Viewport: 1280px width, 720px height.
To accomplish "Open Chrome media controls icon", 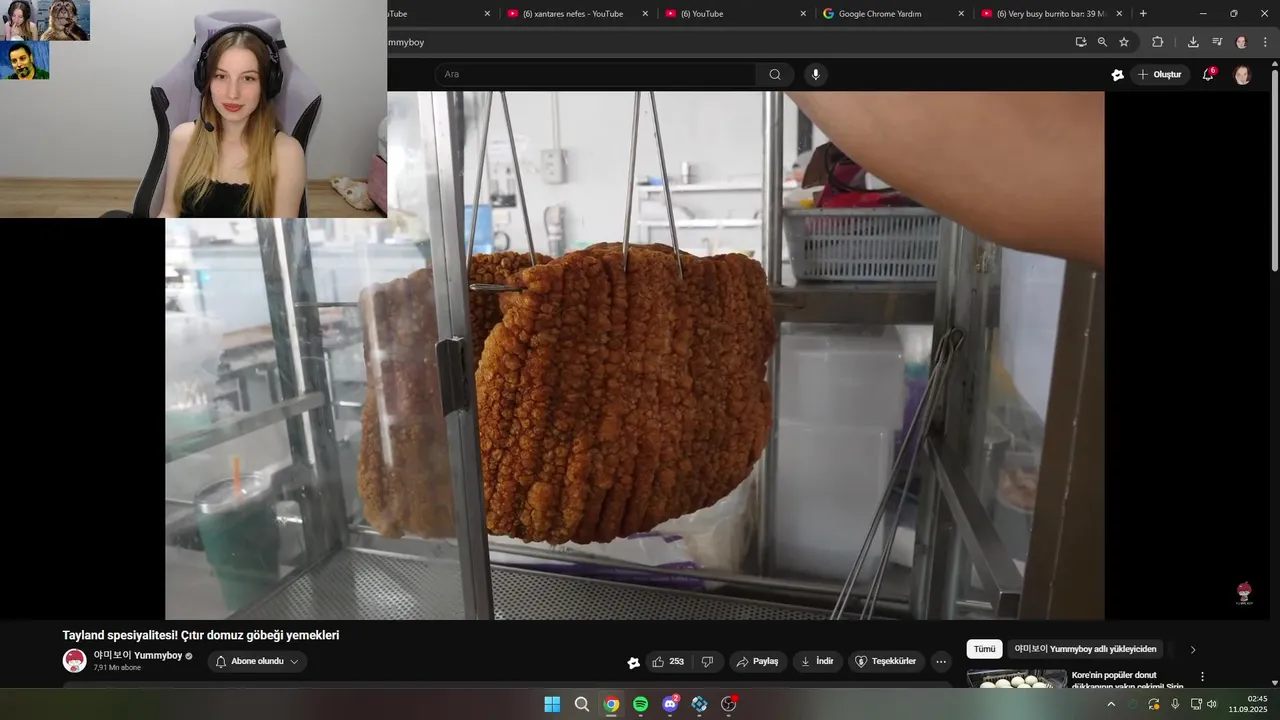I will pyautogui.click(x=1217, y=42).
